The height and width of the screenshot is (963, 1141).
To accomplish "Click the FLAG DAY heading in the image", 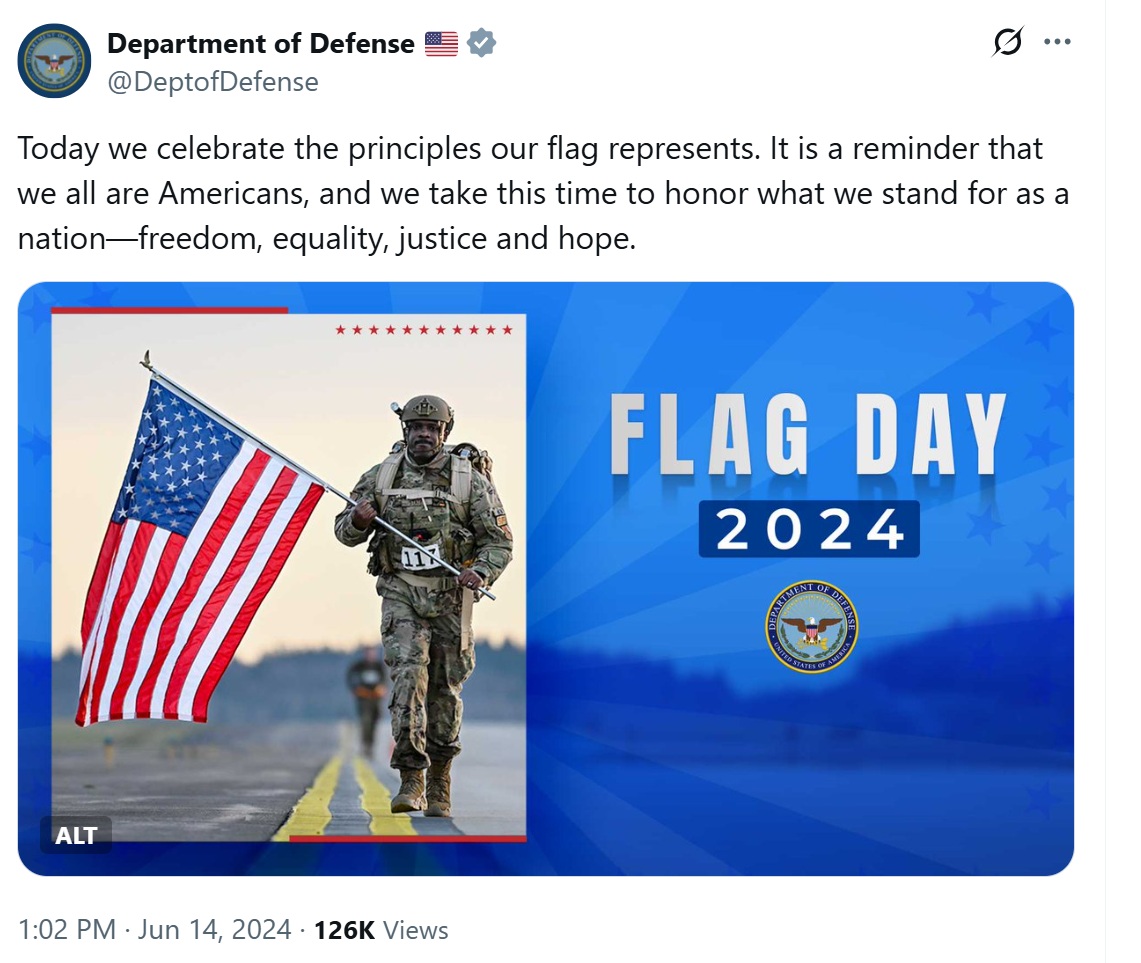I will [x=807, y=436].
